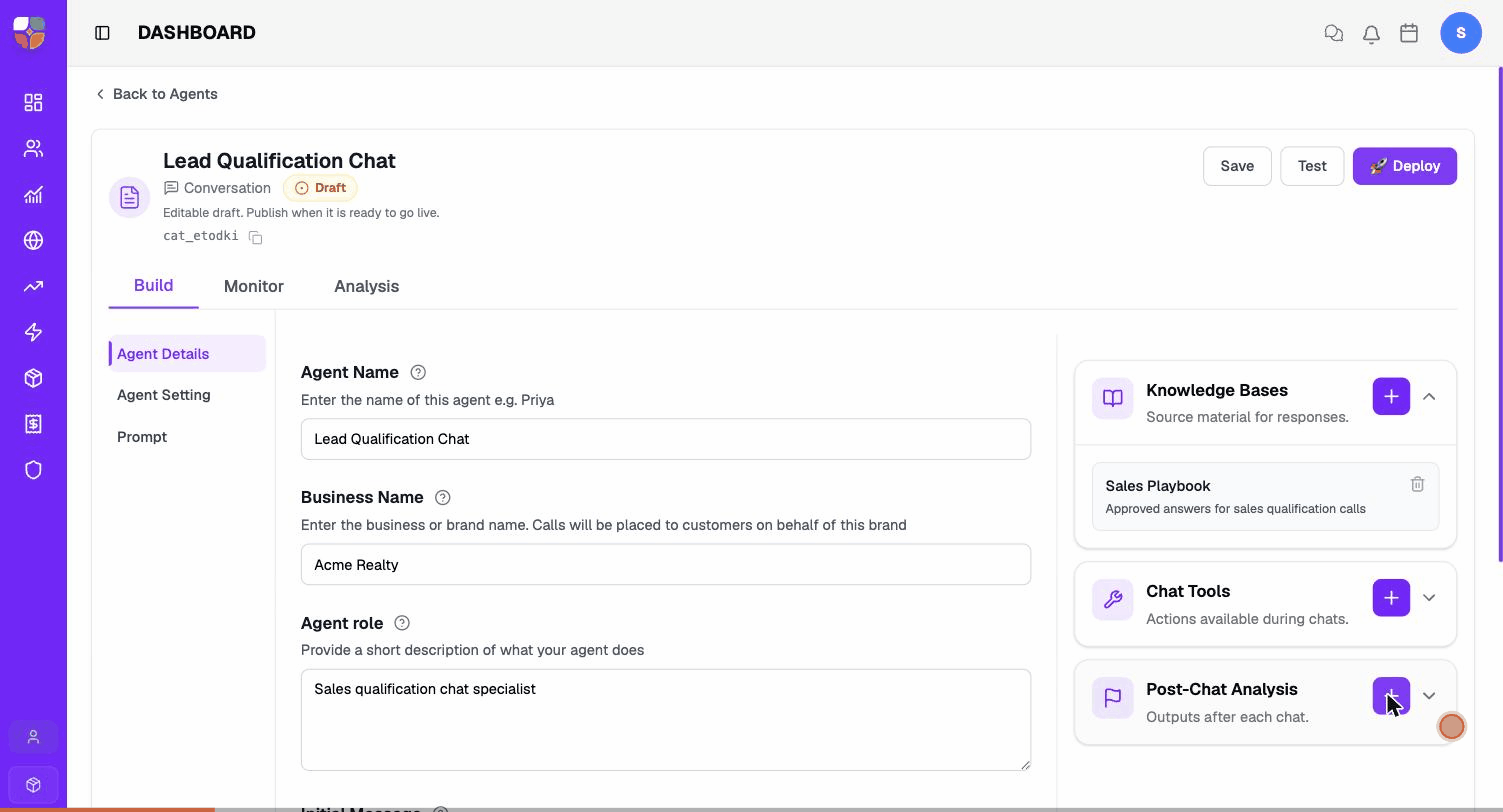The height and width of the screenshot is (812, 1503).
Task: Switch to the Build tab
Action: coord(154,285)
